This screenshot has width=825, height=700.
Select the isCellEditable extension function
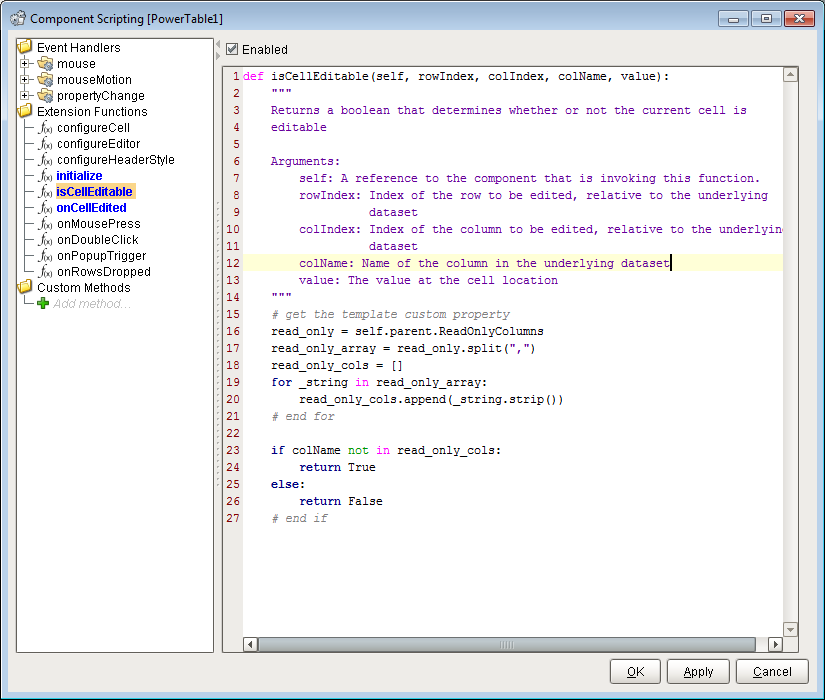[94, 192]
